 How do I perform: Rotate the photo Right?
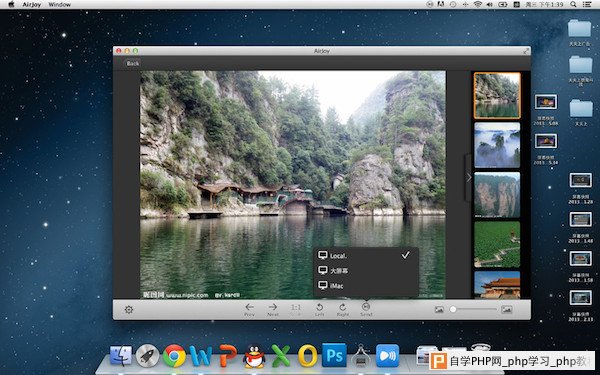tap(342, 309)
